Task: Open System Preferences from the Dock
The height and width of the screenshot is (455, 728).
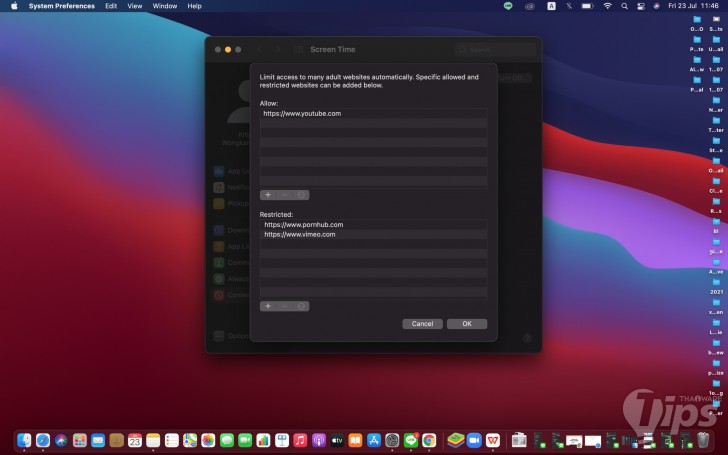Action: [x=392, y=440]
